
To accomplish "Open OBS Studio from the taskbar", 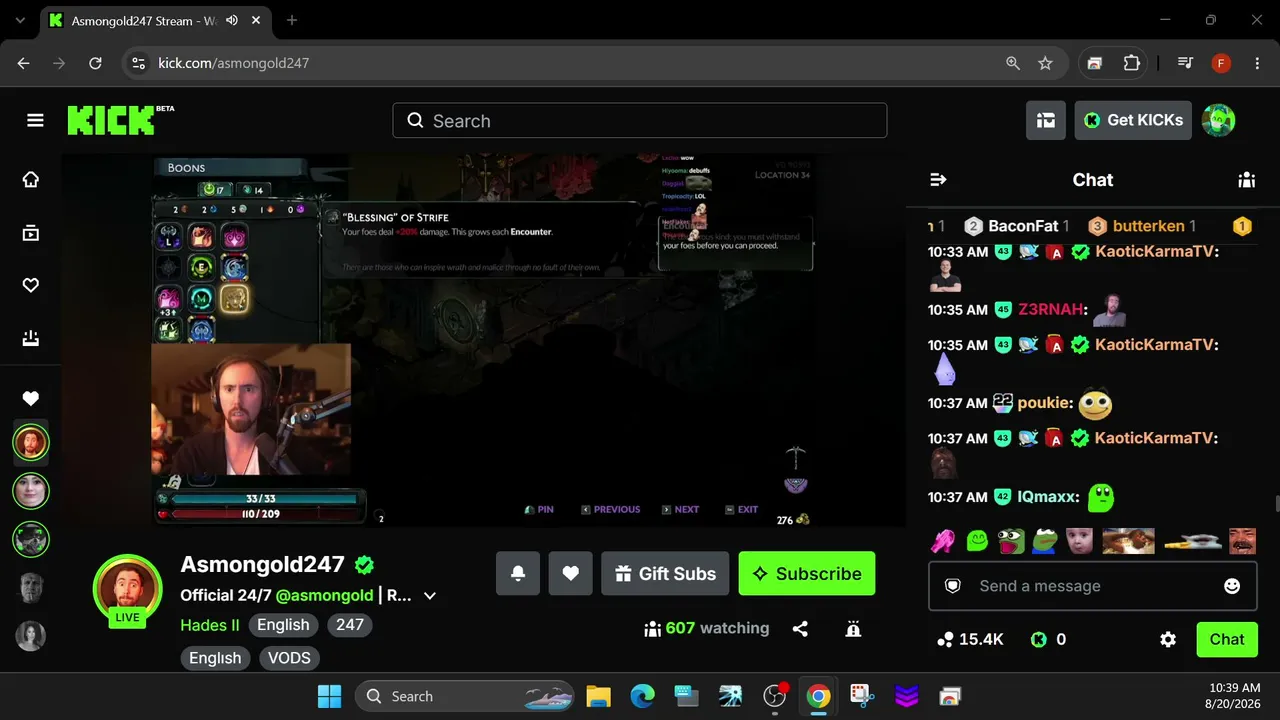I will (x=774, y=696).
